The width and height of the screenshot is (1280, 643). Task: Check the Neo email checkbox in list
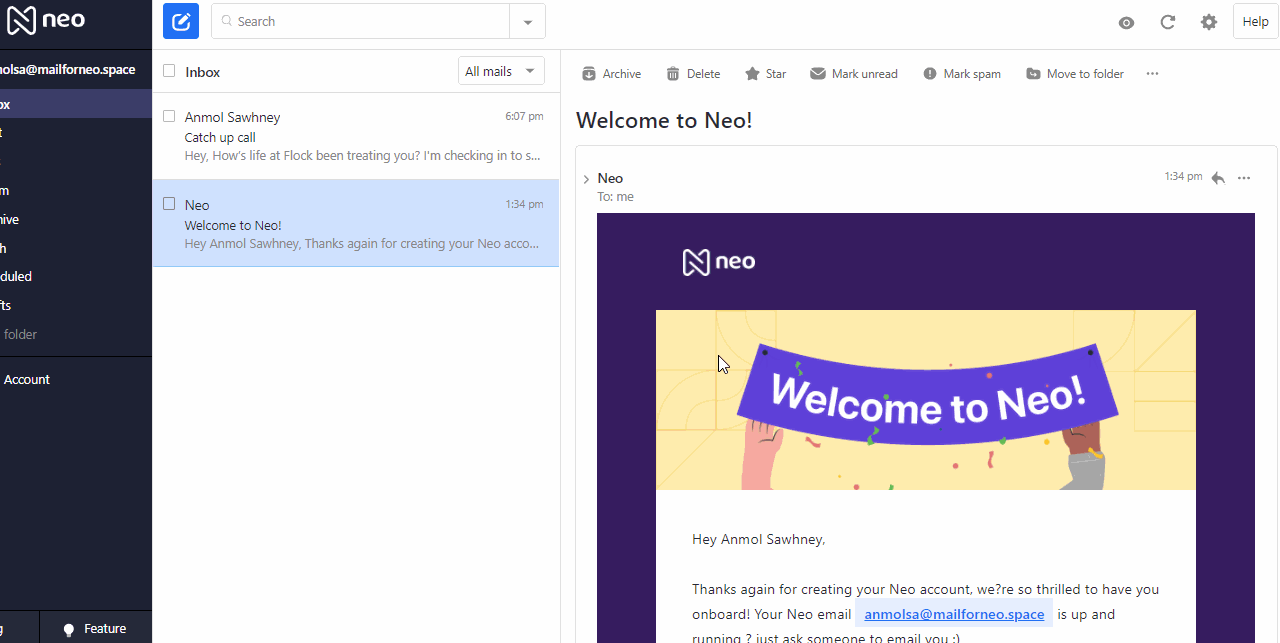point(169,204)
